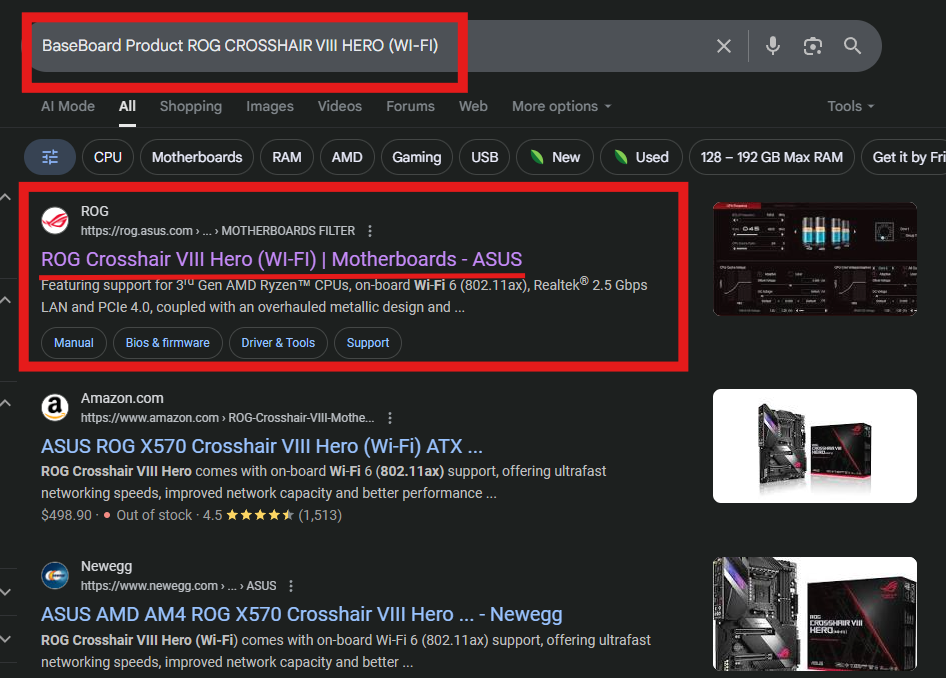Viewport: 946px width, 678px height.
Task: Open the Manual sitelink
Action: coord(74,343)
